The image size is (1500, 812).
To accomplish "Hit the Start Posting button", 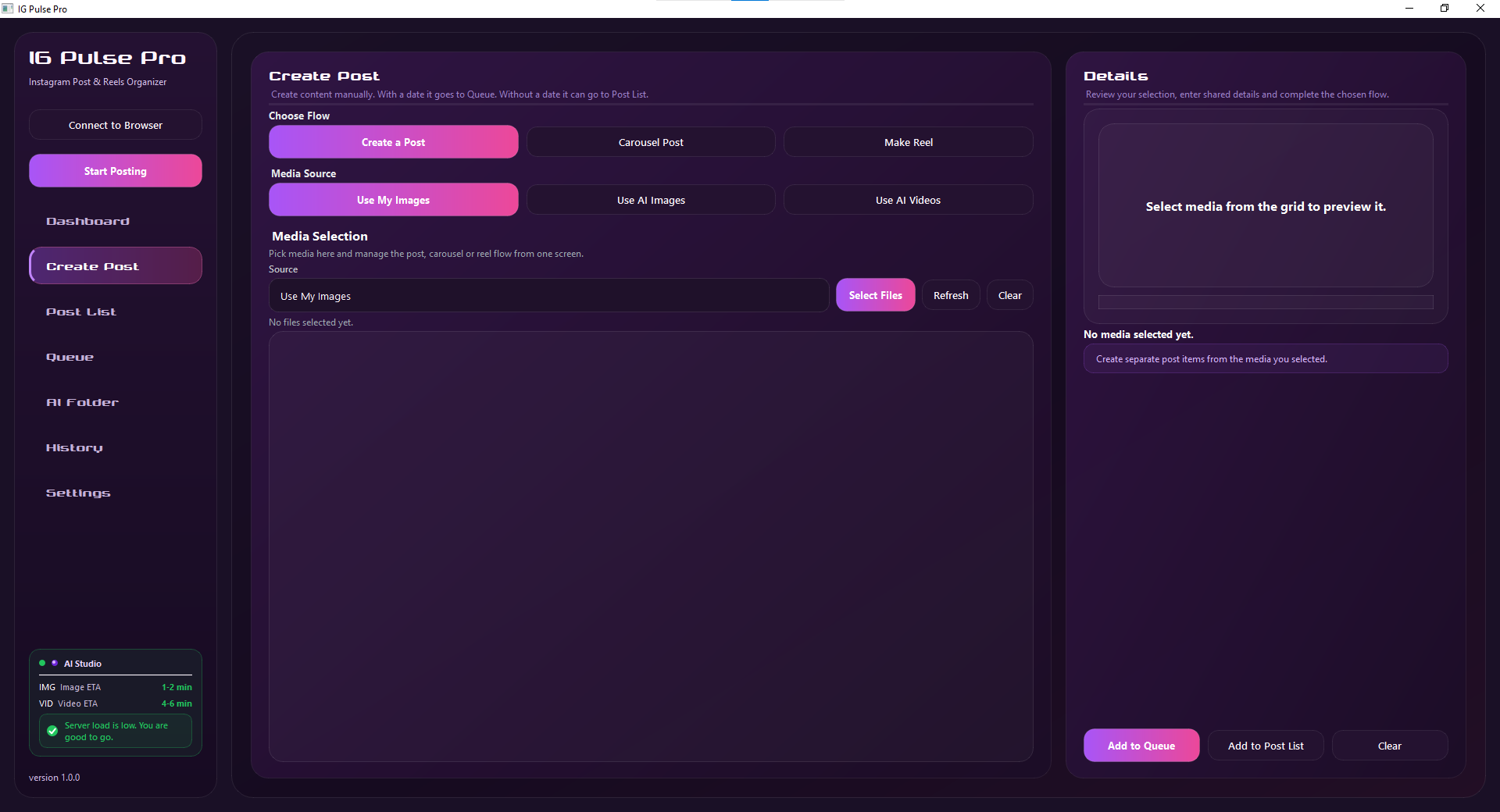I will (116, 171).
